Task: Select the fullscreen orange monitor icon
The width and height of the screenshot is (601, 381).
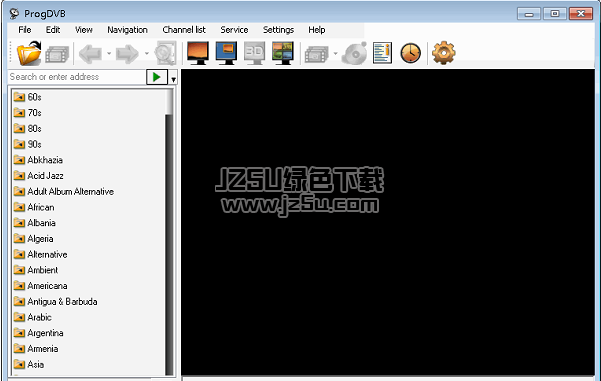Action: point(198,53)
